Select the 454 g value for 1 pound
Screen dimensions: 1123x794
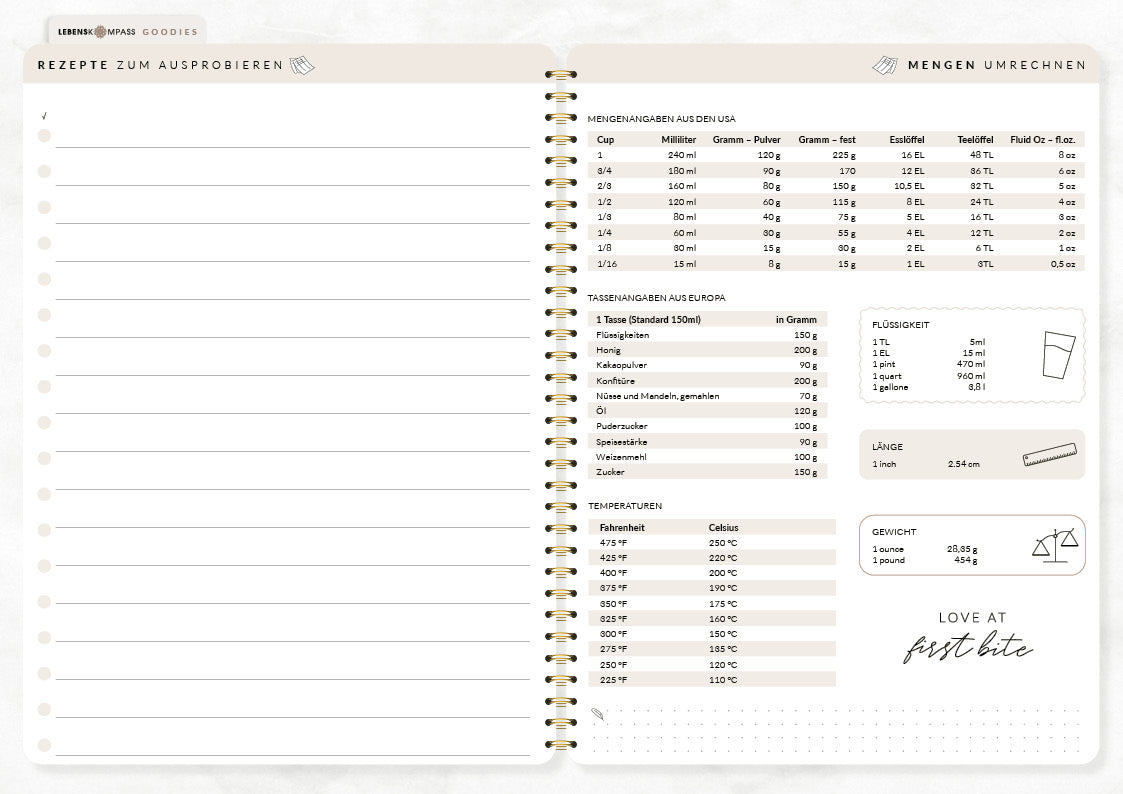tap(965, 560)
